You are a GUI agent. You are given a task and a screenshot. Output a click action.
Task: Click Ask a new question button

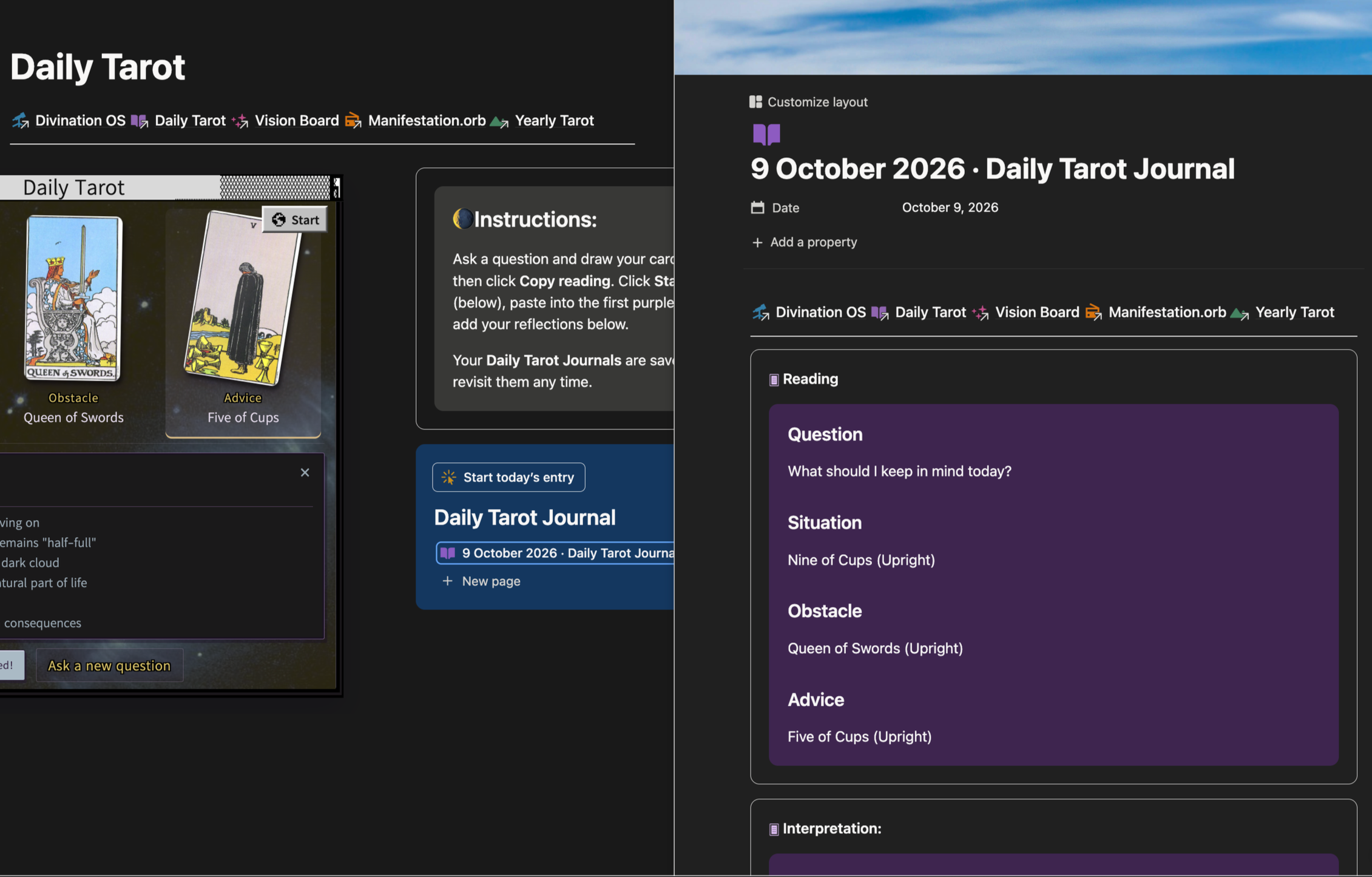[109, 665]
